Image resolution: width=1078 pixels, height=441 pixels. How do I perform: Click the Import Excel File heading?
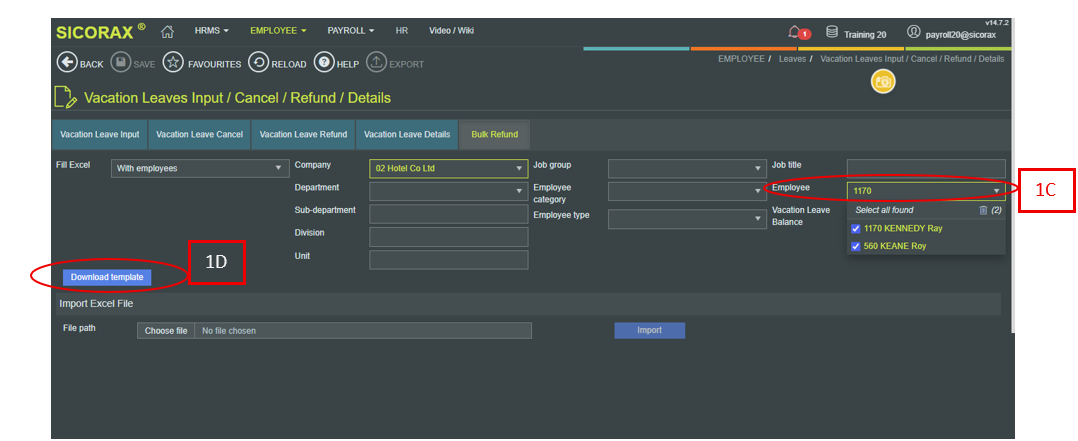point(96,303)
